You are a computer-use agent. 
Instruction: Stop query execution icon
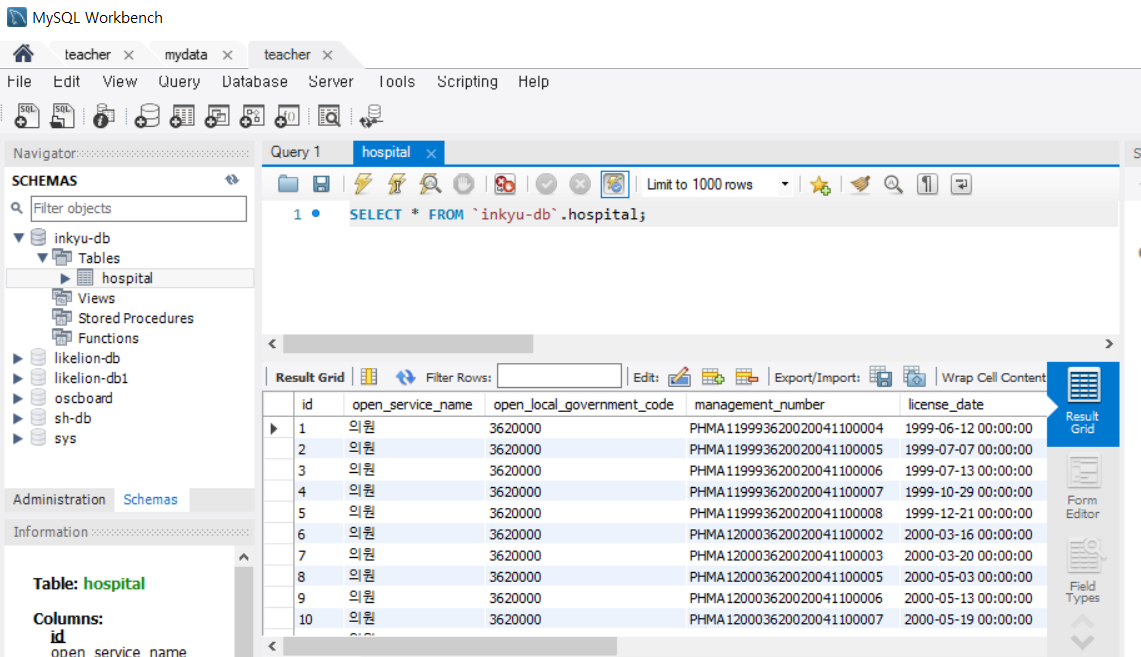[464, 184]
